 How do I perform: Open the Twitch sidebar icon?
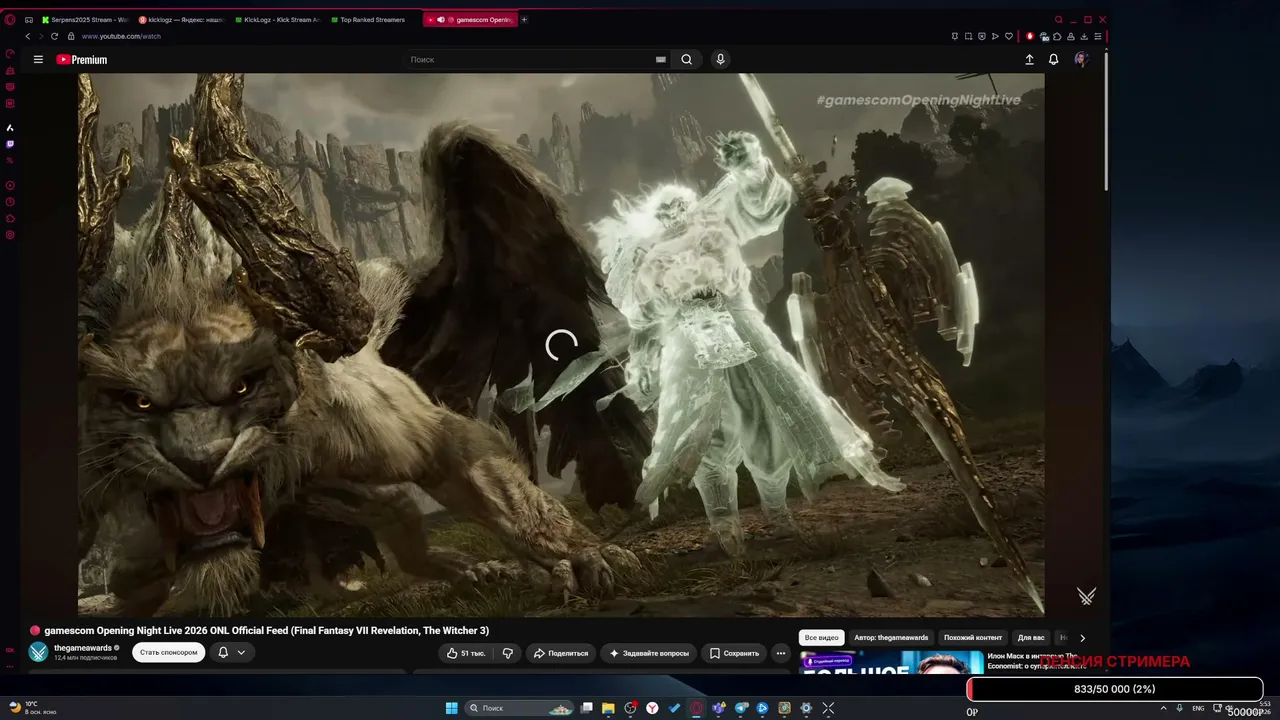pyautogui.click(x=10, y=144)
